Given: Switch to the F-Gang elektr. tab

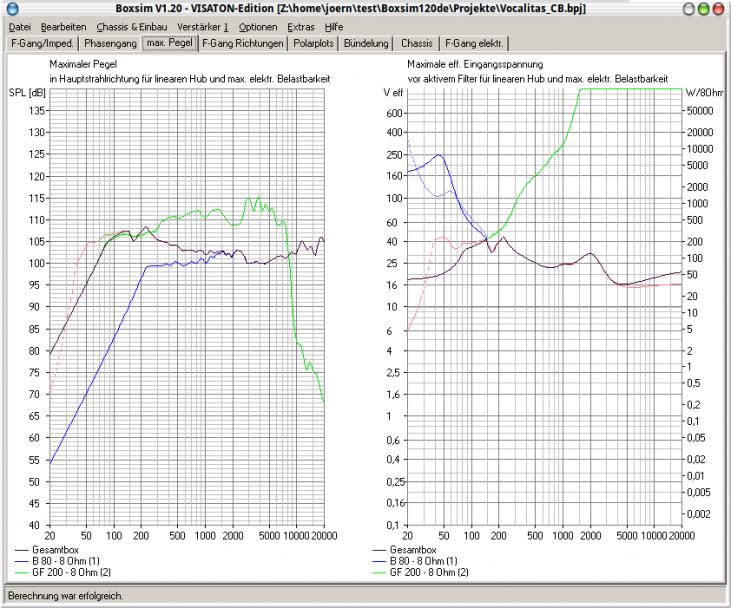Looking at the screenshot, I should tap(475, 44).
